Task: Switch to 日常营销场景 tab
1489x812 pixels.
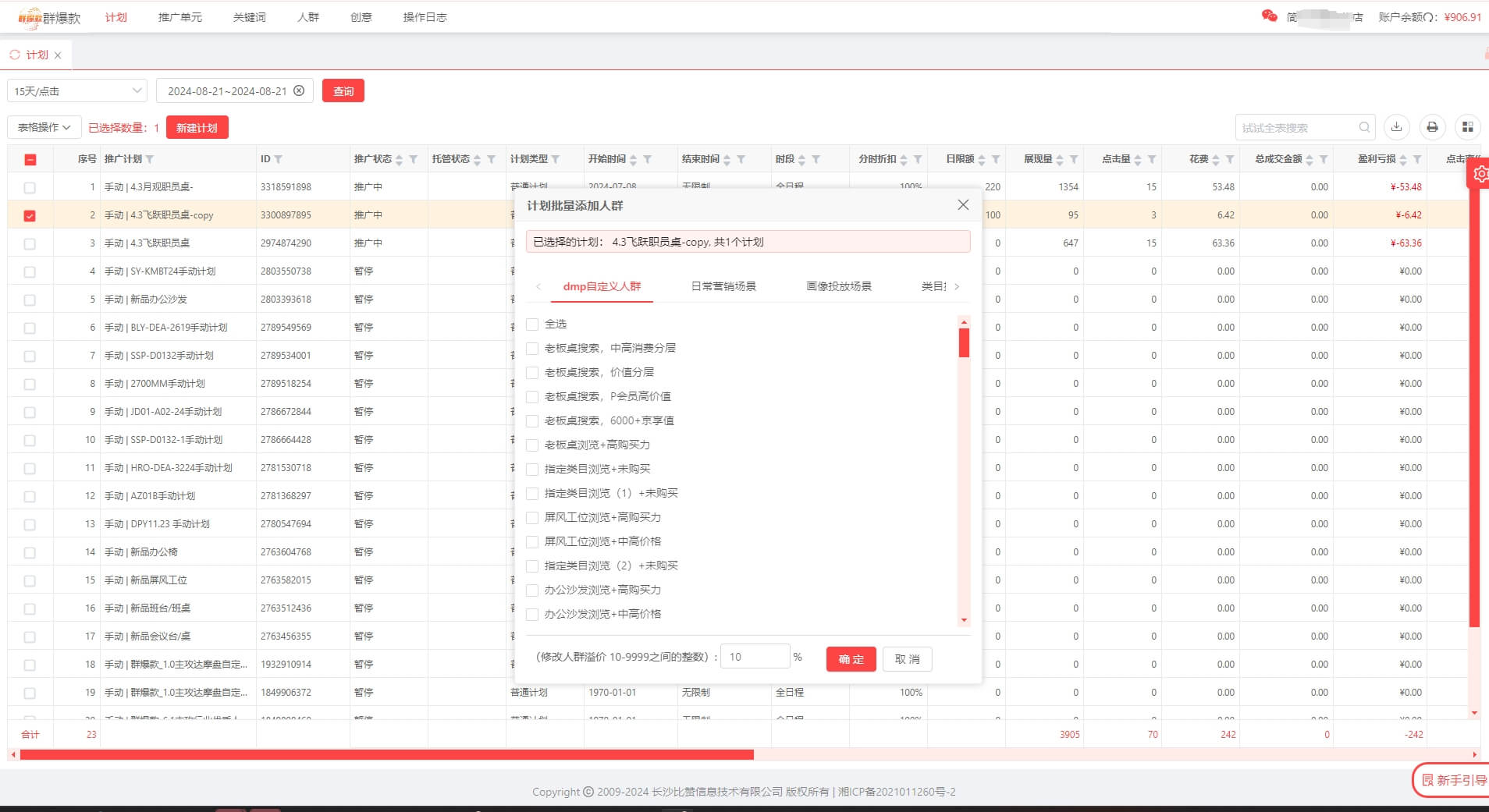Action: 723,286
